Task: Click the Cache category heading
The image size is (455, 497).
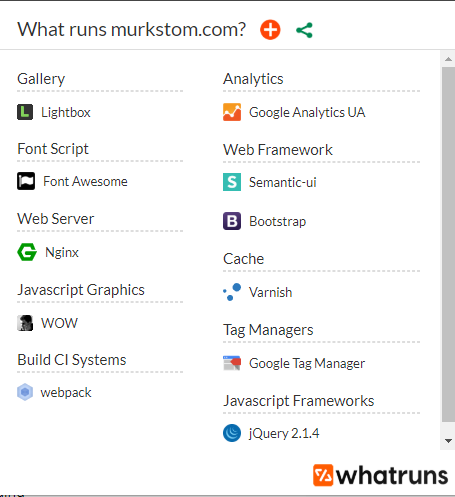Action: coord(243,259)
